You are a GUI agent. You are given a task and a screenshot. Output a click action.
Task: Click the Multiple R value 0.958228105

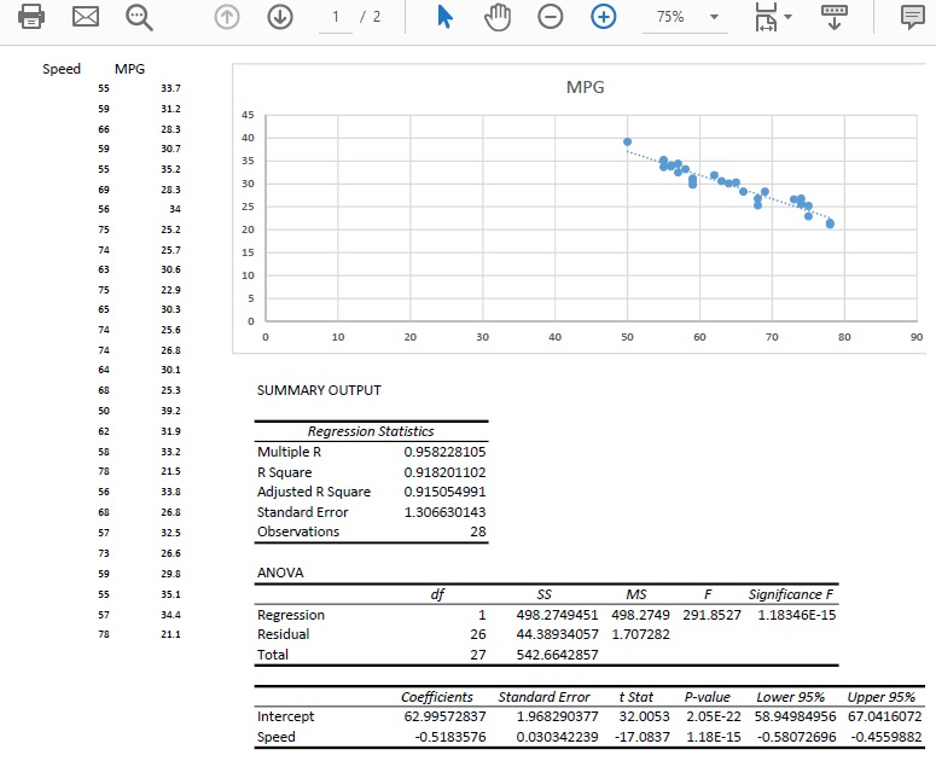click(x=445, y=452)
